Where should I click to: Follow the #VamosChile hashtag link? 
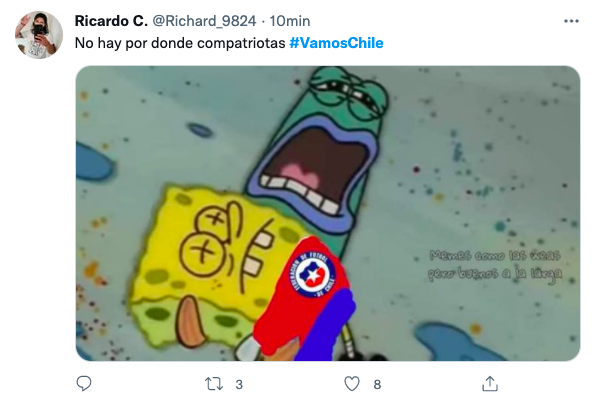(x=336, y=43)
